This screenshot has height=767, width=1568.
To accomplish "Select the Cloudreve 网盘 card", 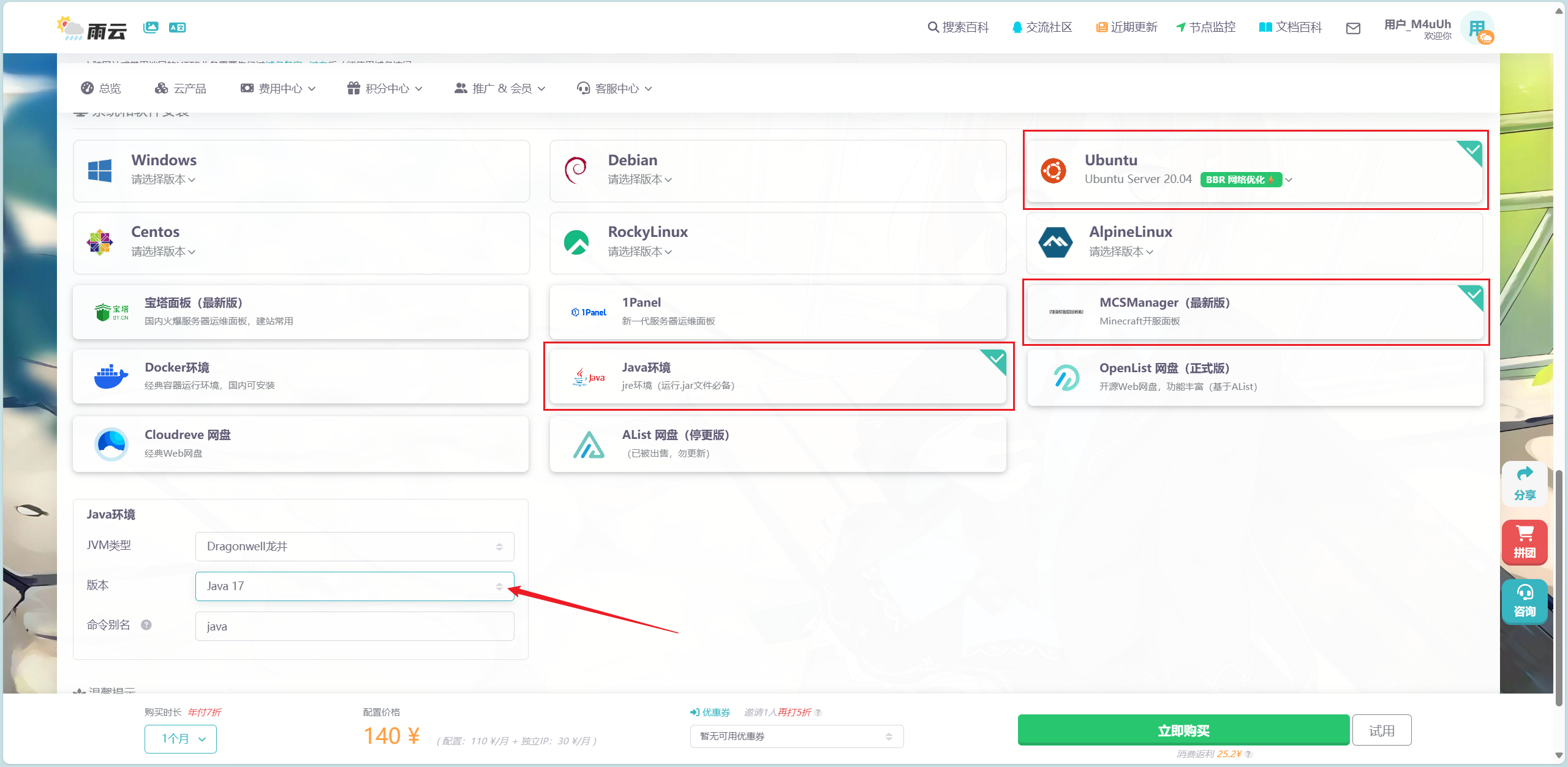I will click(301, 444).
